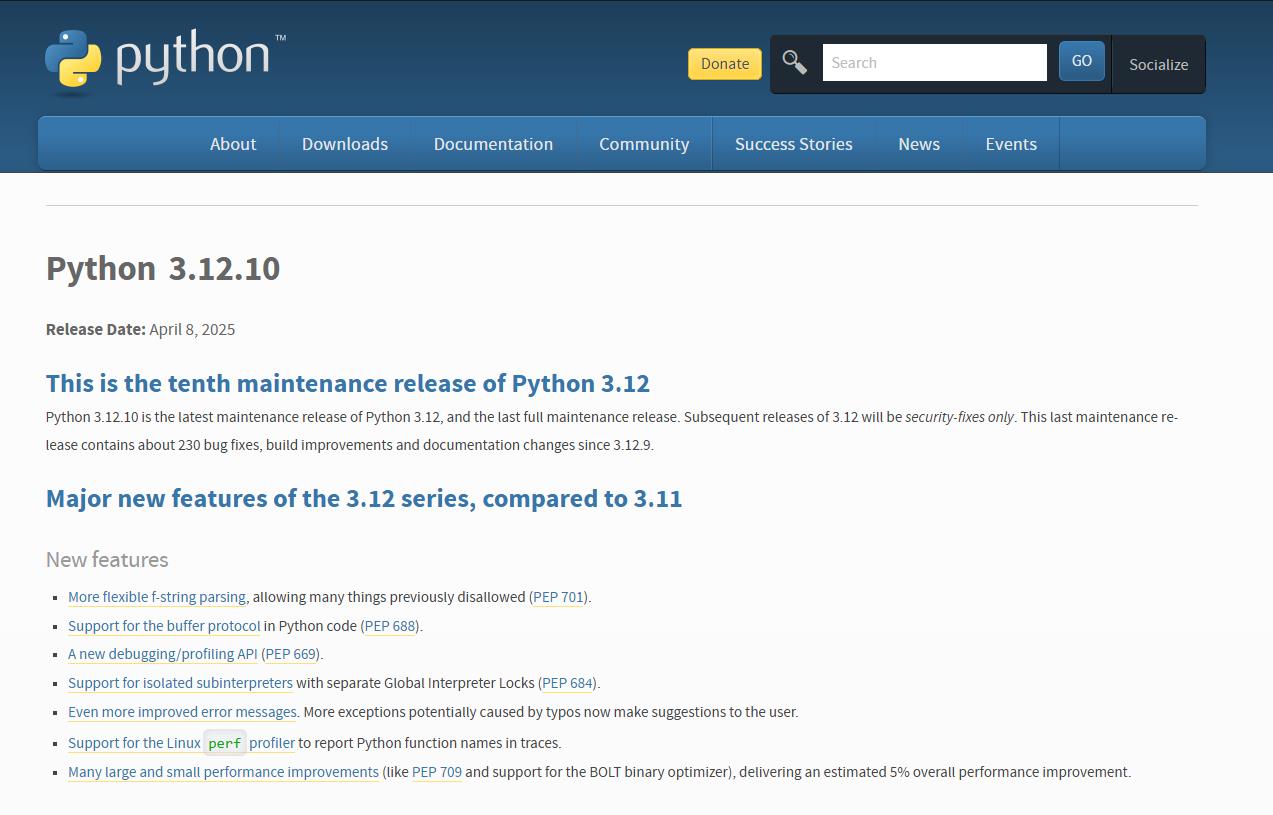Open the Documentation menu
1273x815 pixels.
coord(493,144)
